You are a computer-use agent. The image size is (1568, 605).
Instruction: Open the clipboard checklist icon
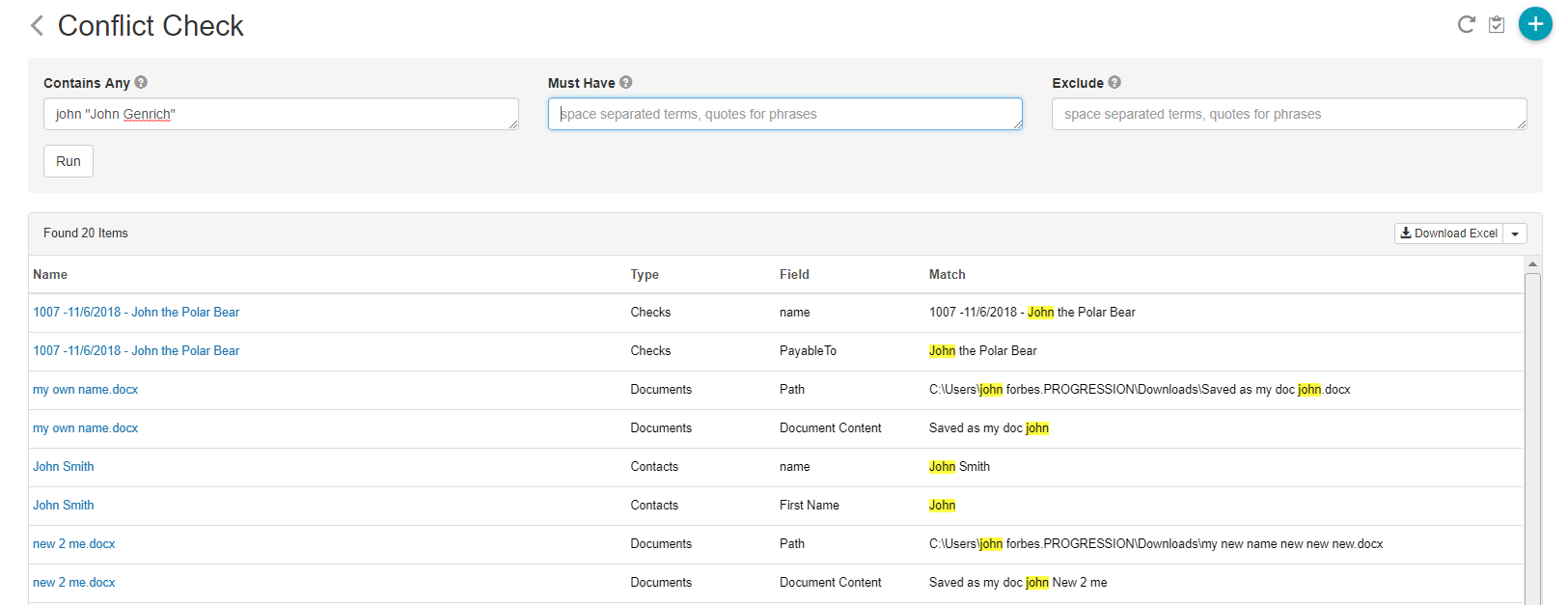(1497, 24)
